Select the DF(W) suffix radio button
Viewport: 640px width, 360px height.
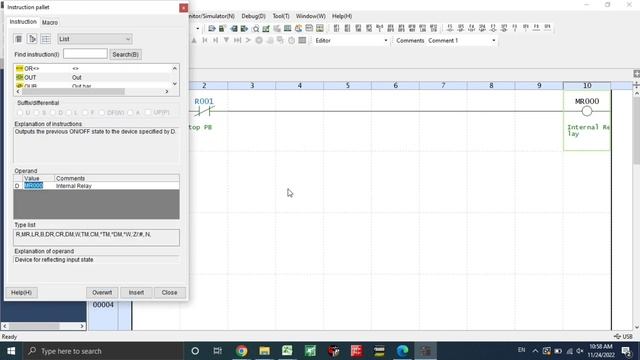tap(101, 112)
